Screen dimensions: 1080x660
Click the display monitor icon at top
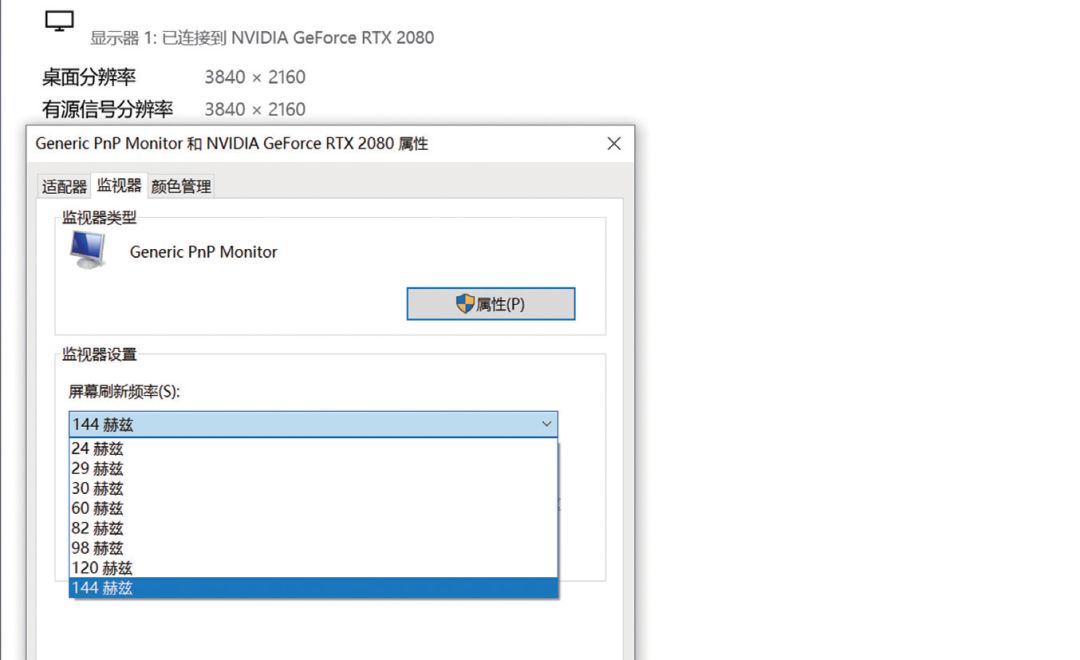click(60, 21)
